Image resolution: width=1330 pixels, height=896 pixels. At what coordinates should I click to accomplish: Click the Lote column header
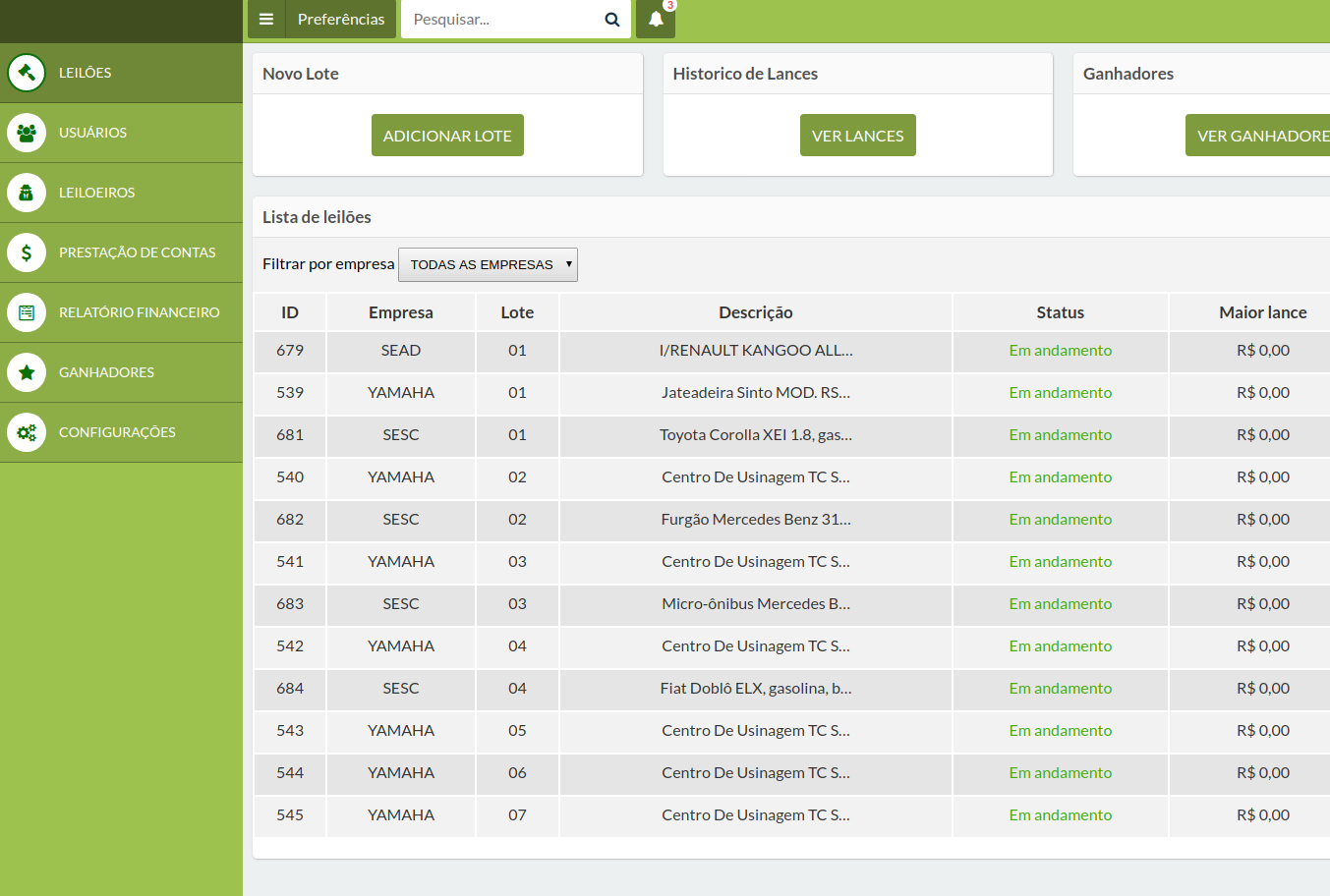pos(517,312)
